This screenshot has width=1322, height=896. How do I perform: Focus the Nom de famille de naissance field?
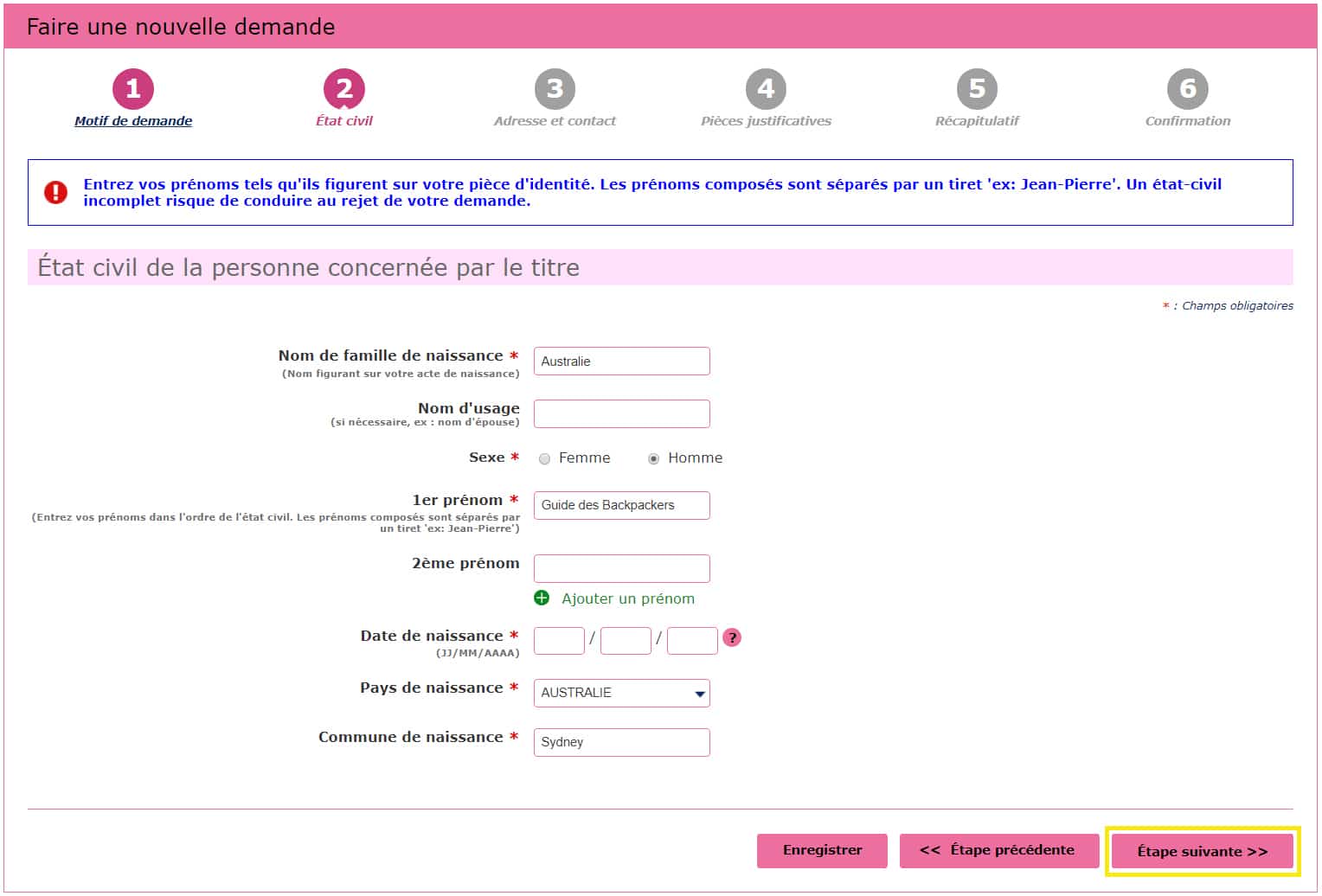(x=621, y=361)
